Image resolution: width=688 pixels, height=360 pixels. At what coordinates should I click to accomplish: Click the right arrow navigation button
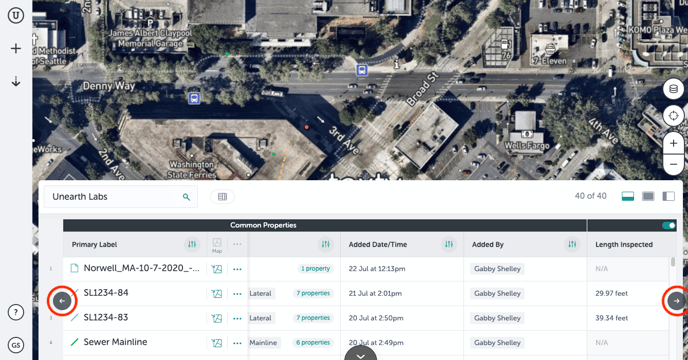(x=676, y=301)
